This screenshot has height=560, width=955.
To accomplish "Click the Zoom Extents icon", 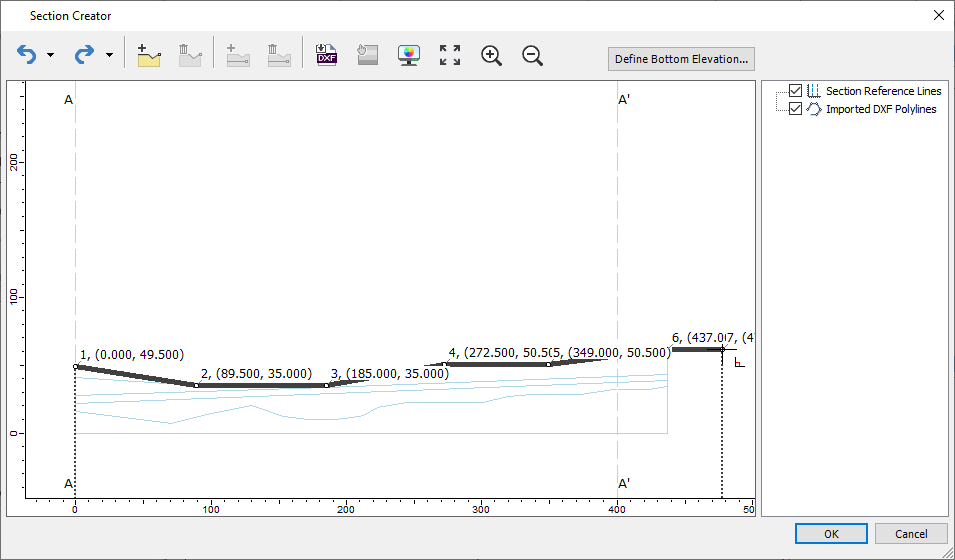I will (x=450, y=55).
